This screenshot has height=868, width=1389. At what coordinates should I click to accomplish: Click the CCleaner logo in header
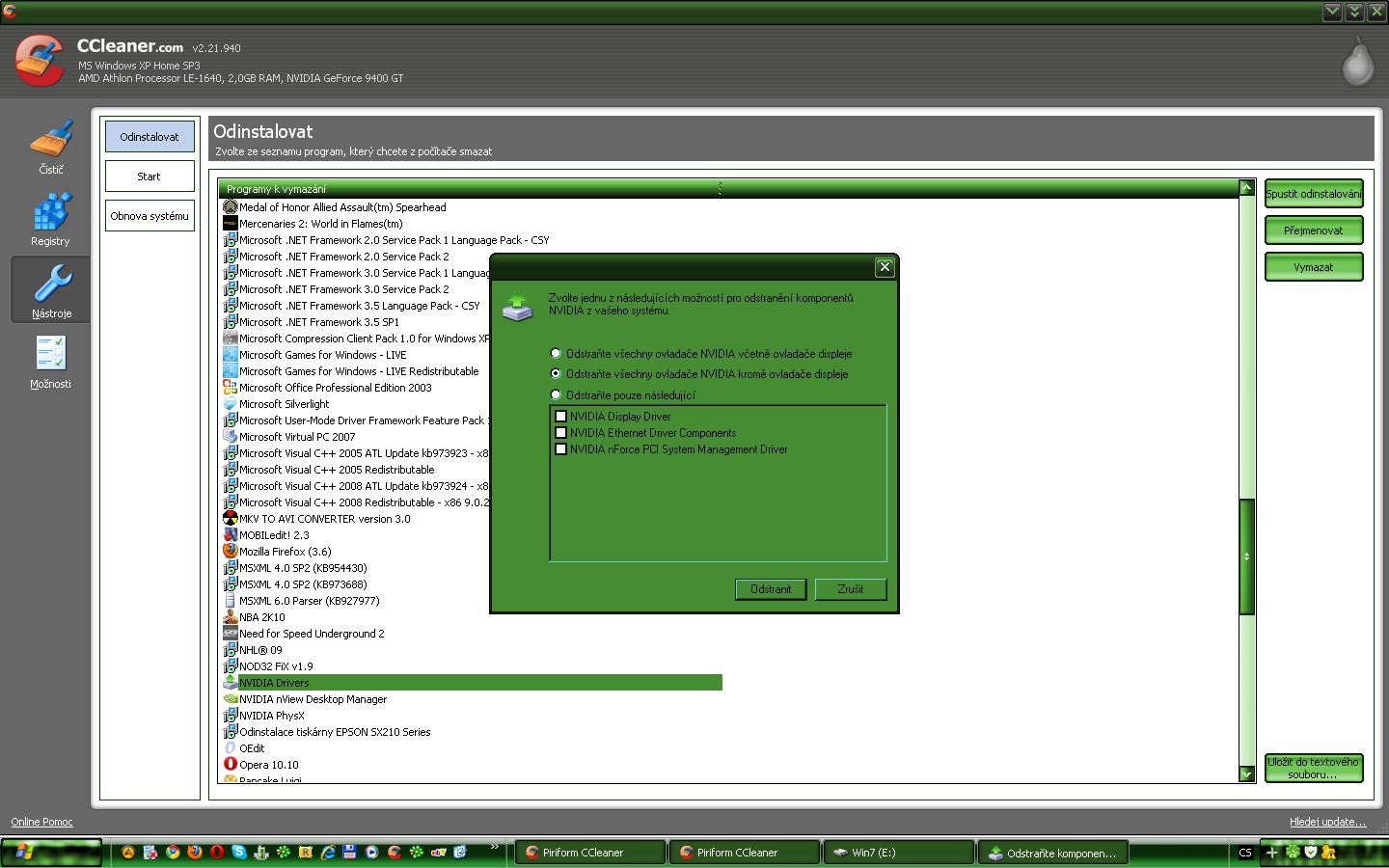[39, 61]
